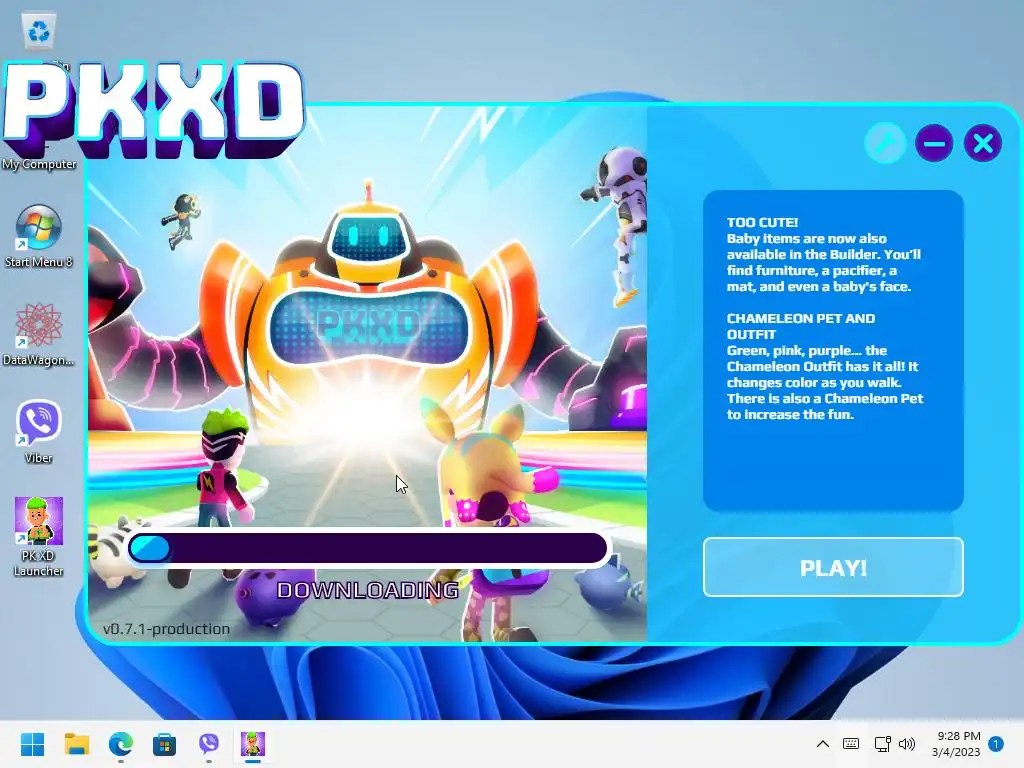Switch to Viber in the taskbar
This screenshot has height=768, width=1024.
point(208,744)
